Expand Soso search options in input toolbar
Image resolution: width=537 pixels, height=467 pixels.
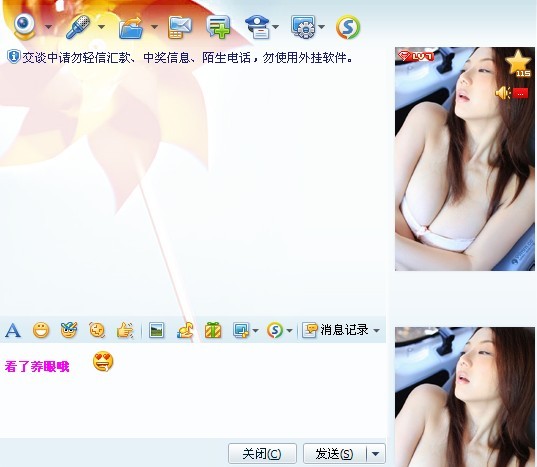pyautogui.click(x=289, y=330)
